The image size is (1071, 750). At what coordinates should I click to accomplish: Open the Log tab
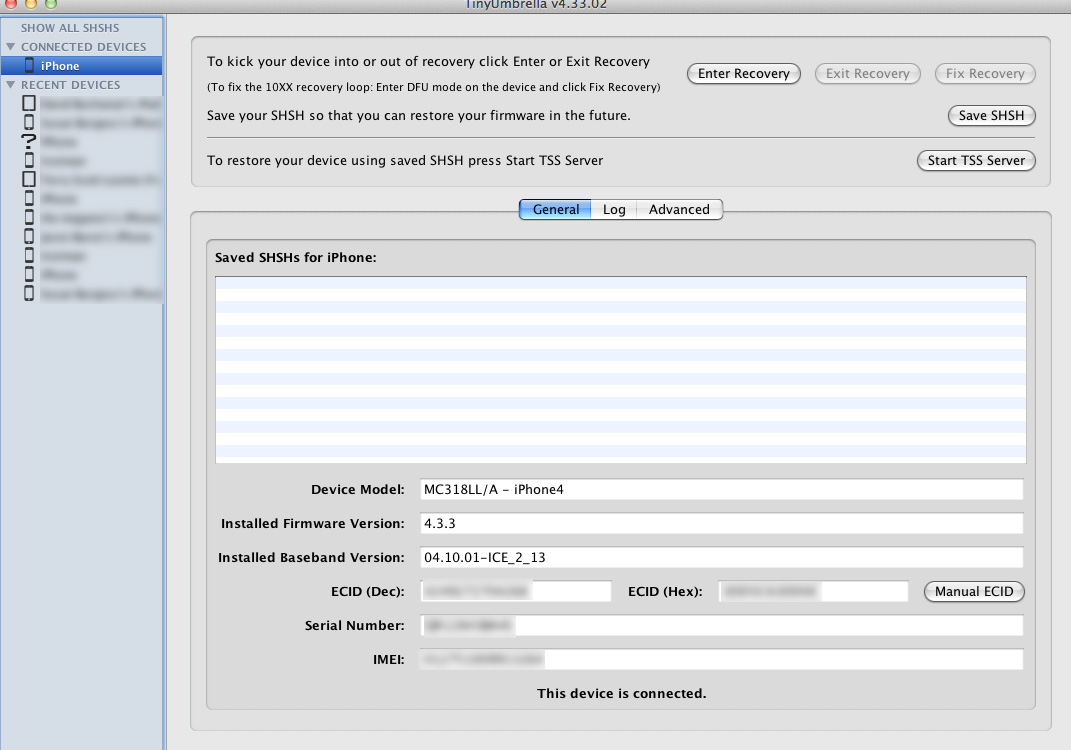click(614, 210)
